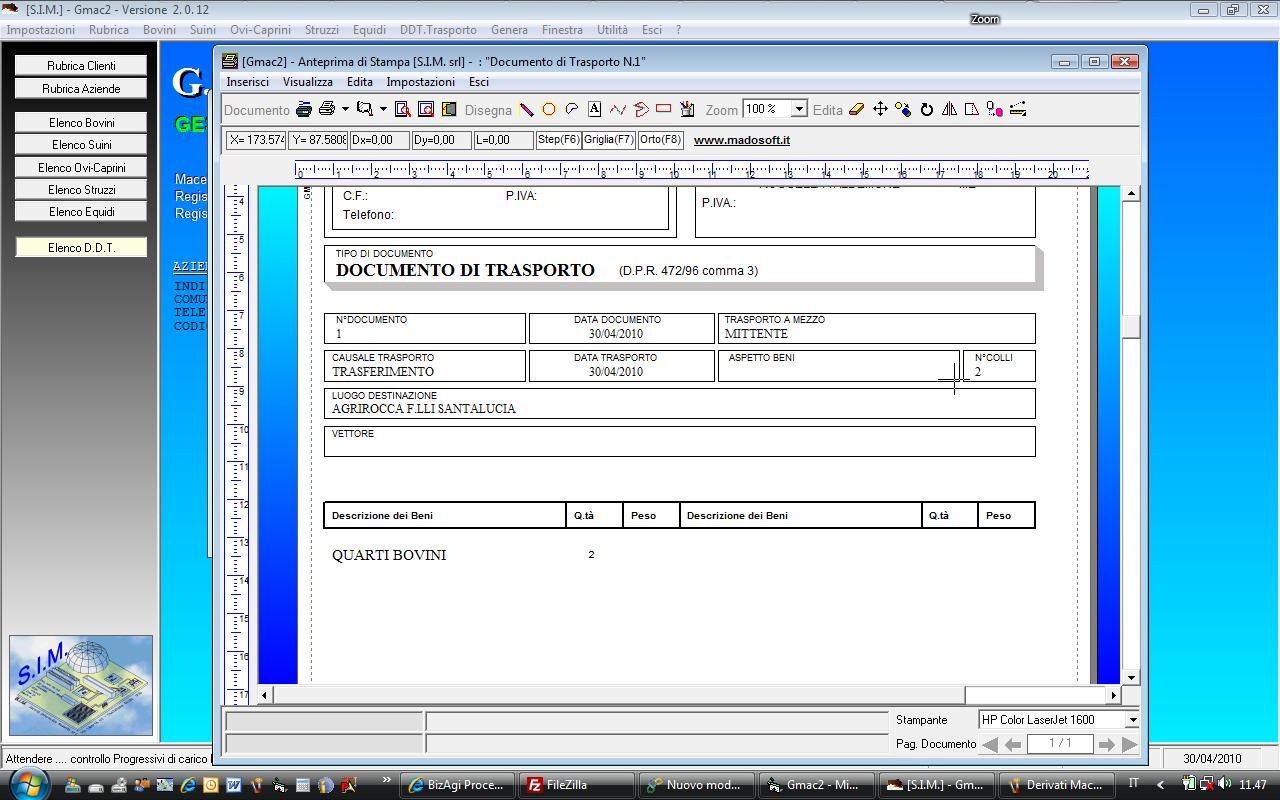Image resolution: width=1280 pixels, height=800 pixels.
Task: Select the draw line tool
Action: [526, 109]
